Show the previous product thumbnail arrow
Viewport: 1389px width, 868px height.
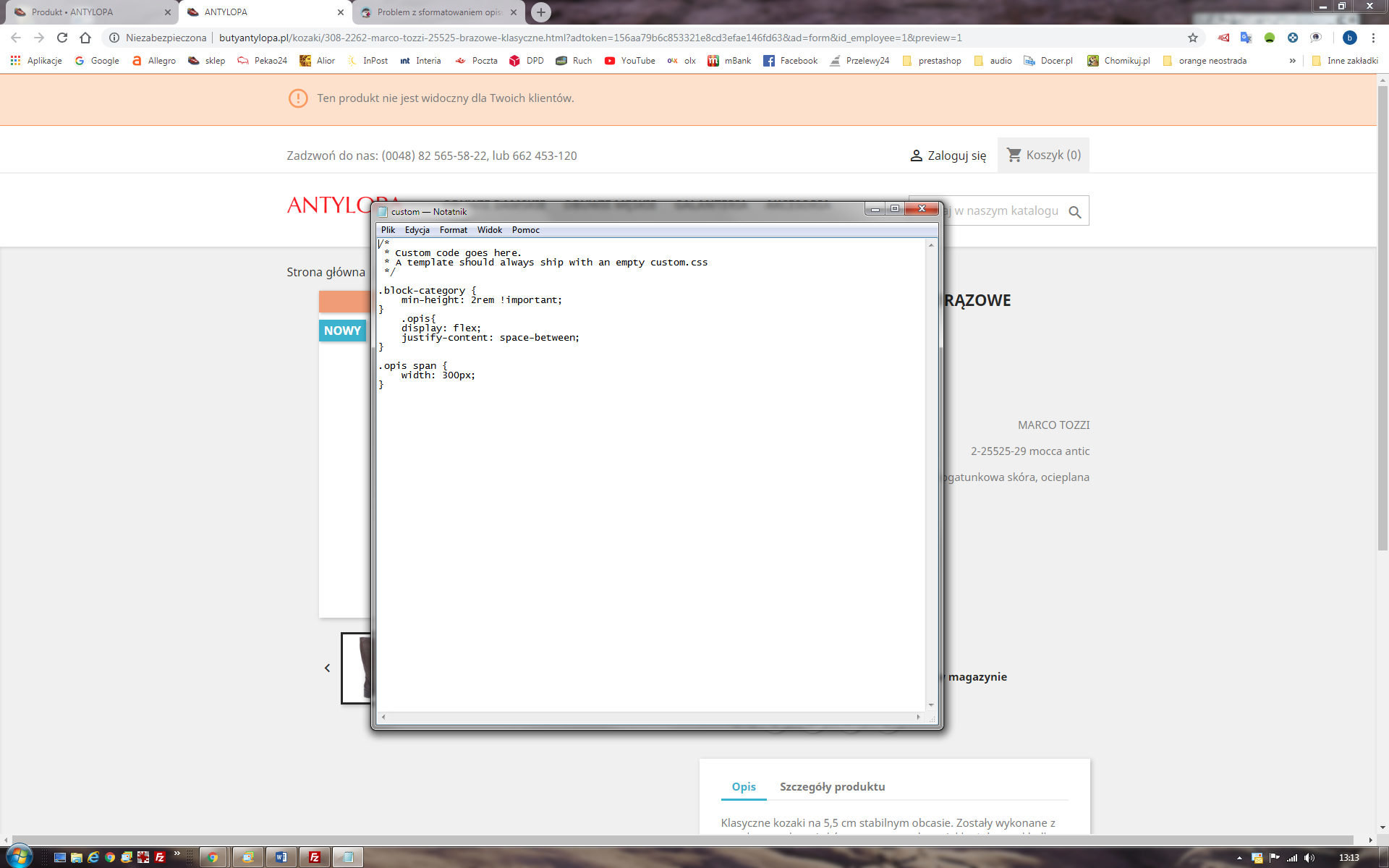[x=327, y=668]
